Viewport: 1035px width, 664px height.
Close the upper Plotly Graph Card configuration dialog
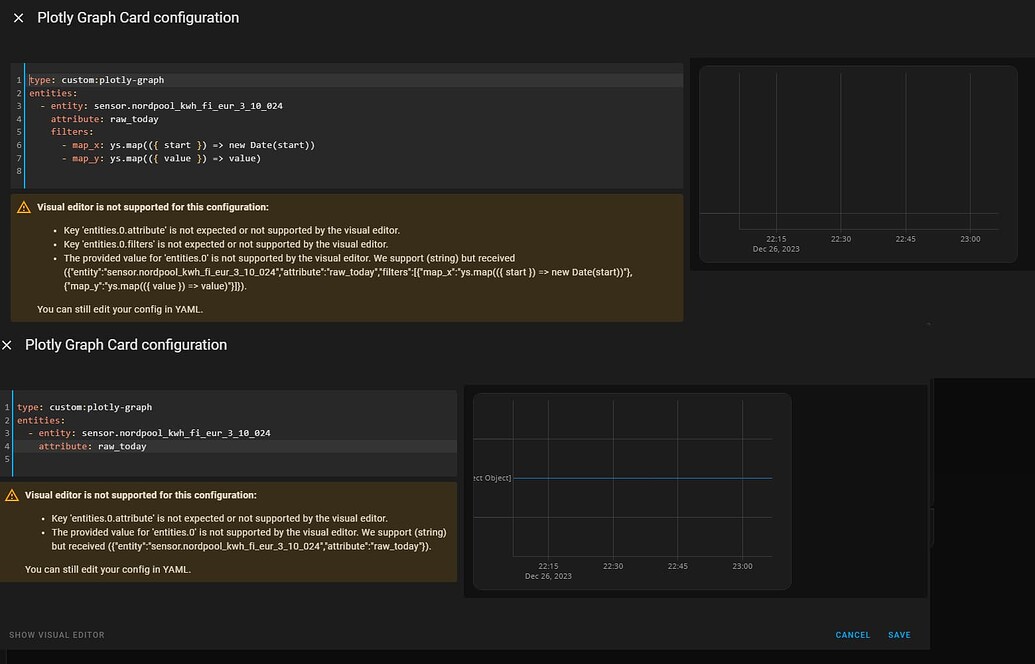point(18,18)
